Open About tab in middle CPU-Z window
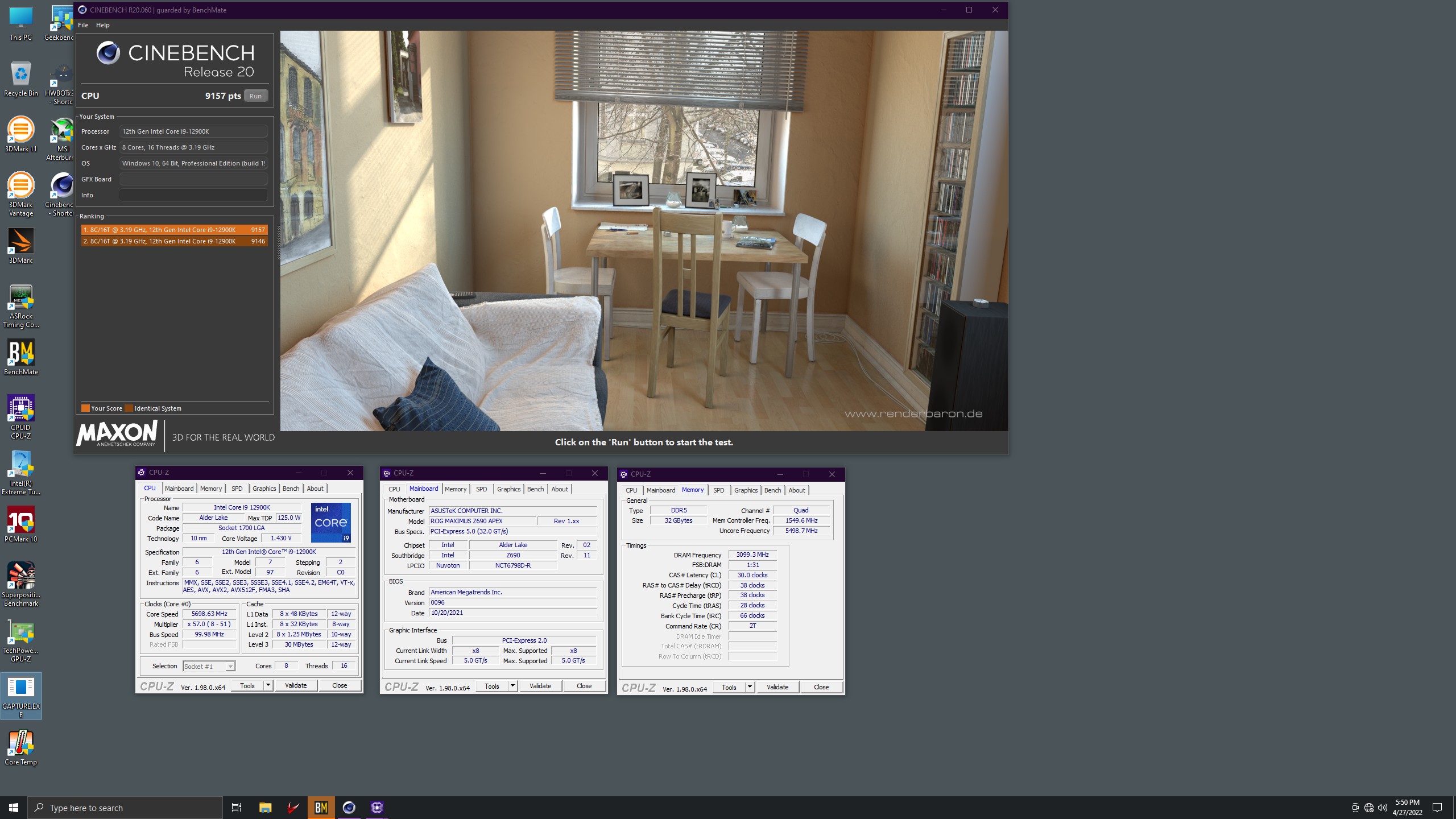 coord(560,489)
